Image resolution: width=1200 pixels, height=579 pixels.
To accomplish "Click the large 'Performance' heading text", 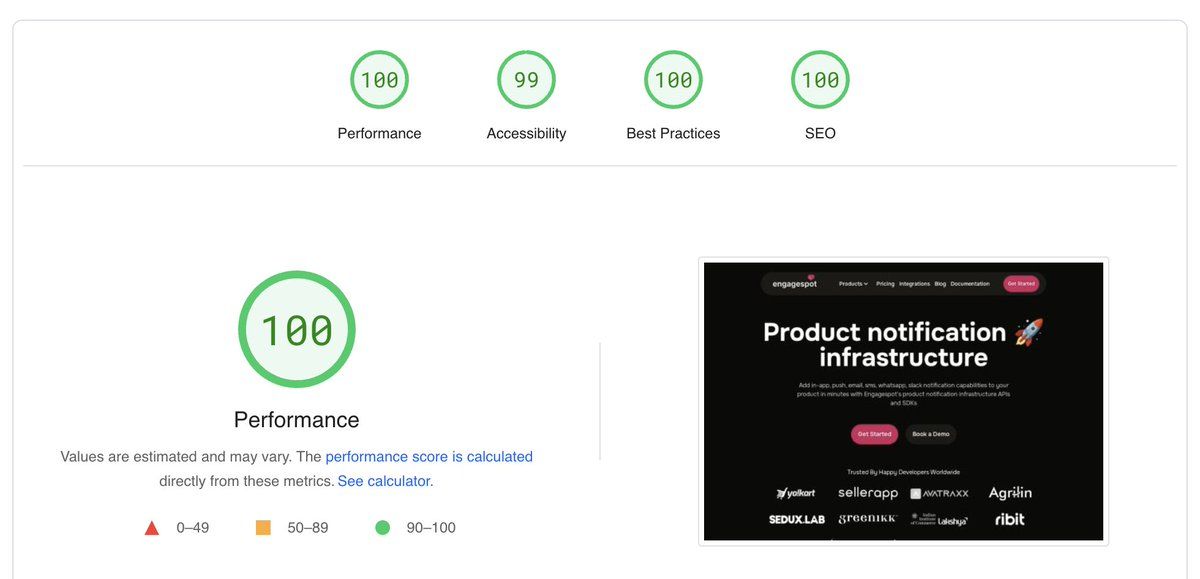I will (297, 419).
